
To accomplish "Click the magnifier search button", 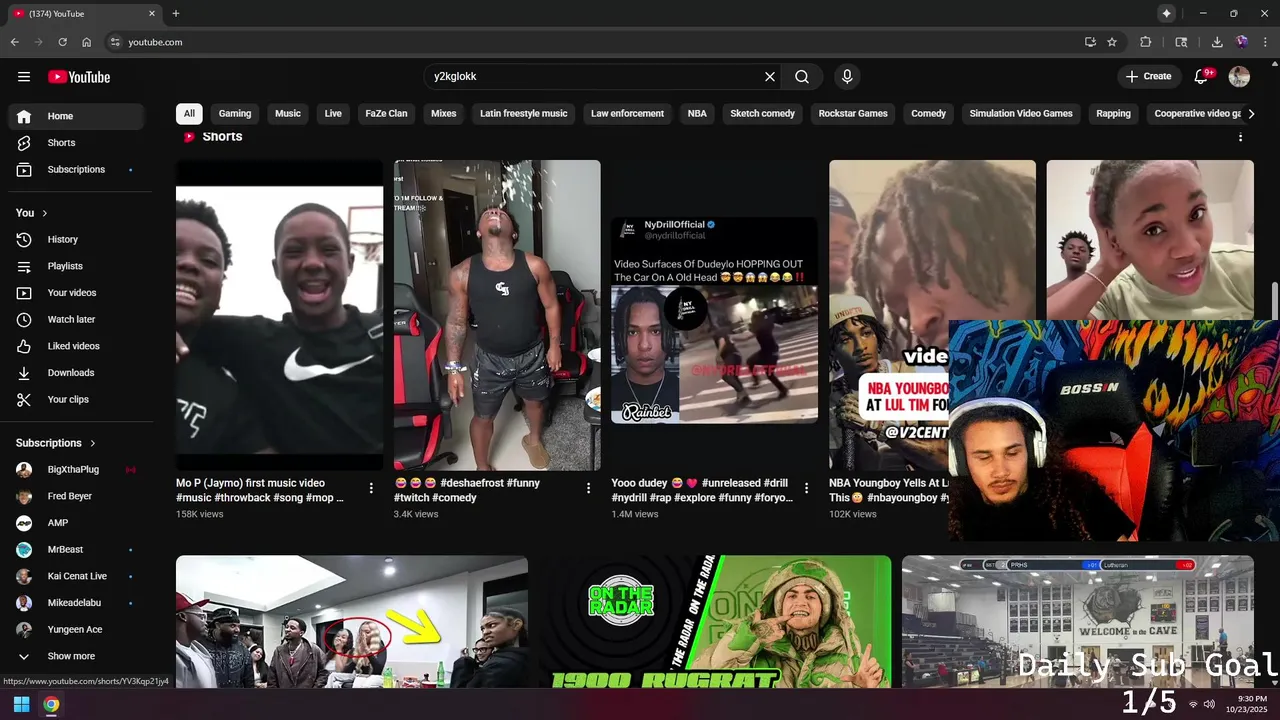I will pyautogui.click(x=802, y=77).
